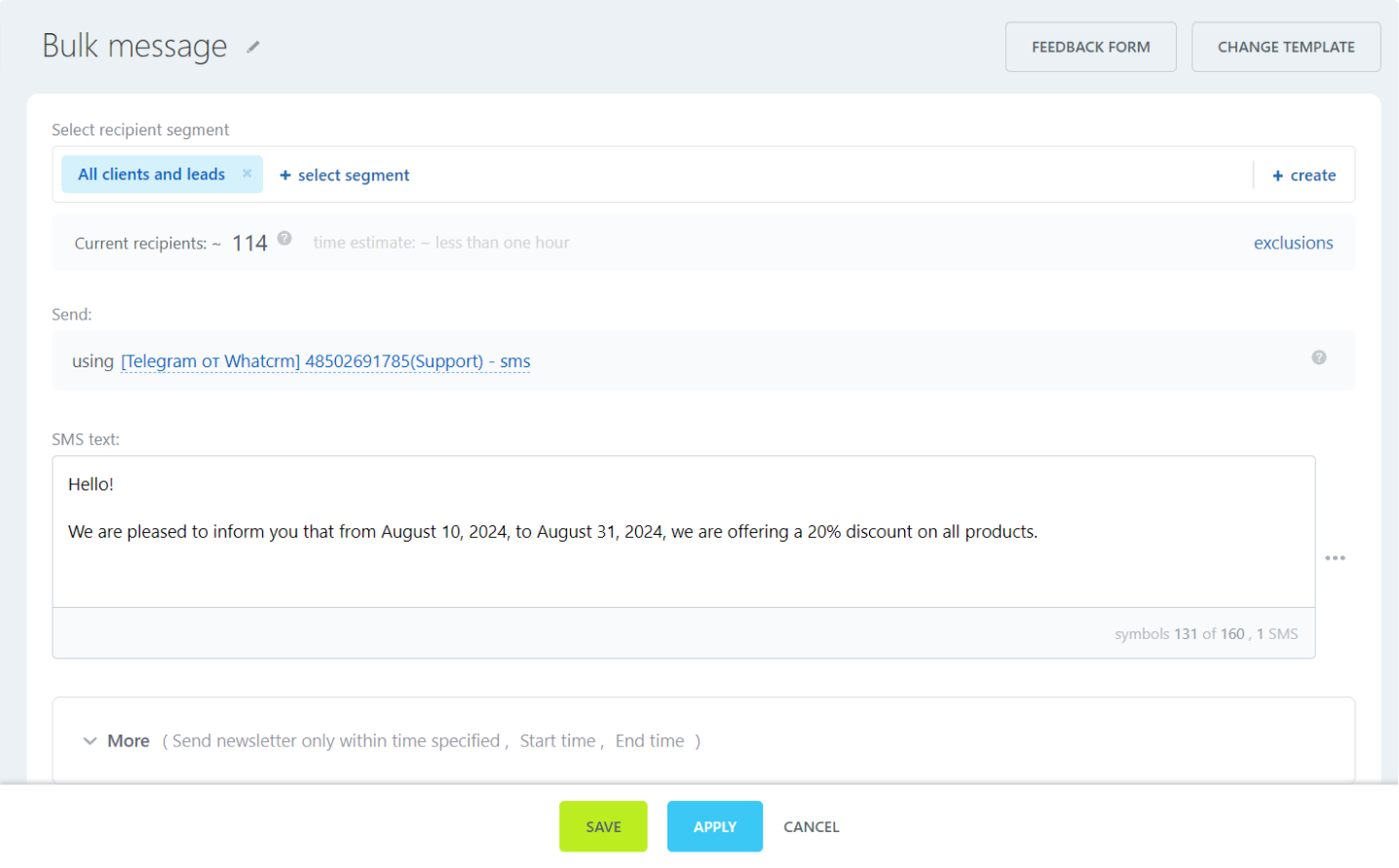1399x868 pixels.
Task: Click the plus select segment option
Action: pos(344,175)
